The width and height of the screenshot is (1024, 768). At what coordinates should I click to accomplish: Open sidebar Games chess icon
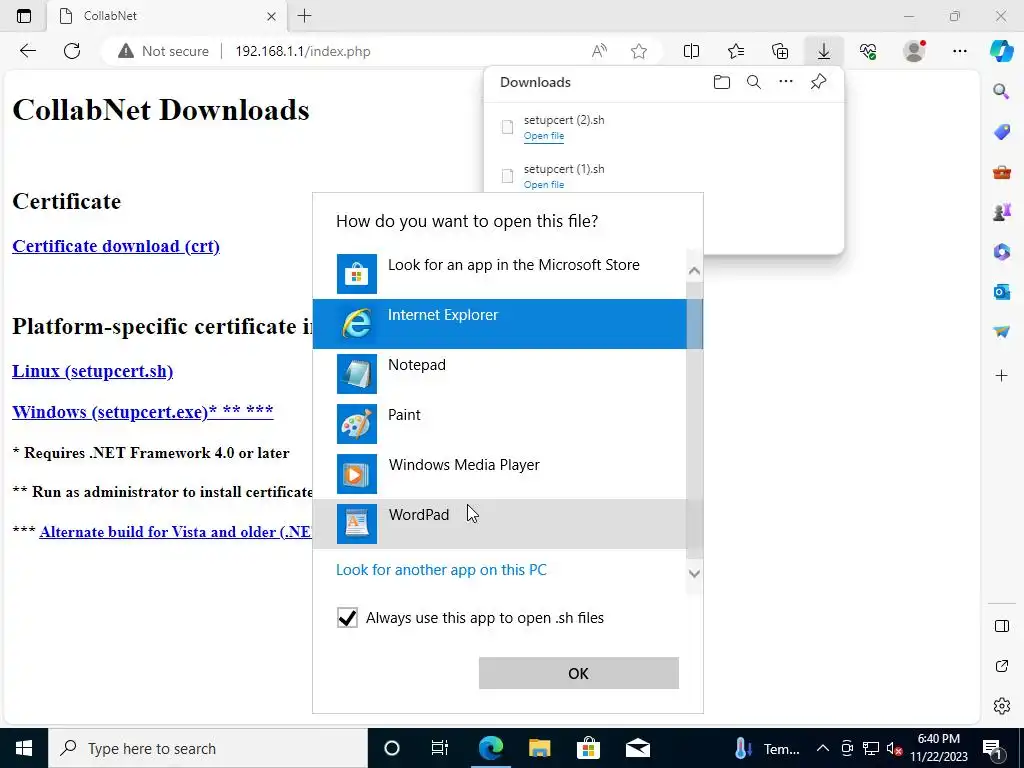tap(1001, 212)
